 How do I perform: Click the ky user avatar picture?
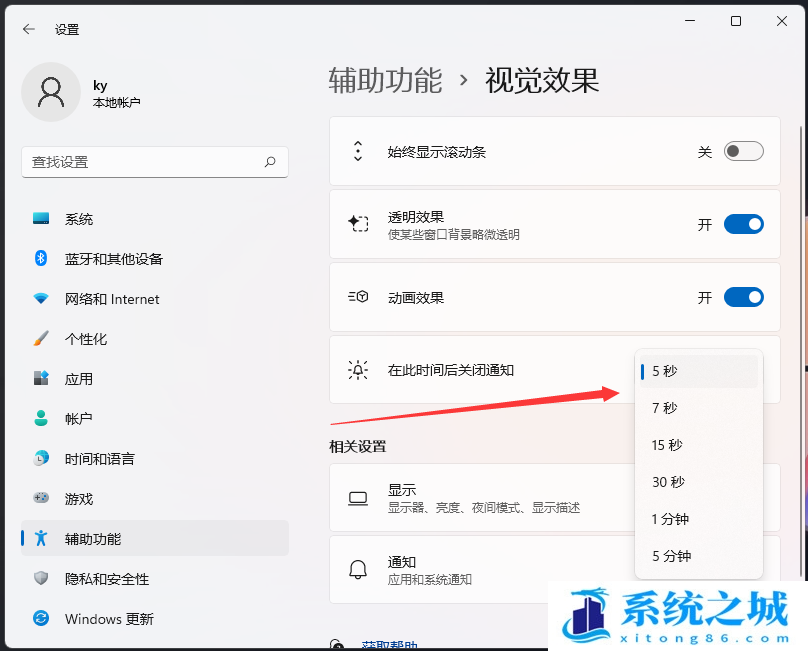[x=51, y=92]
